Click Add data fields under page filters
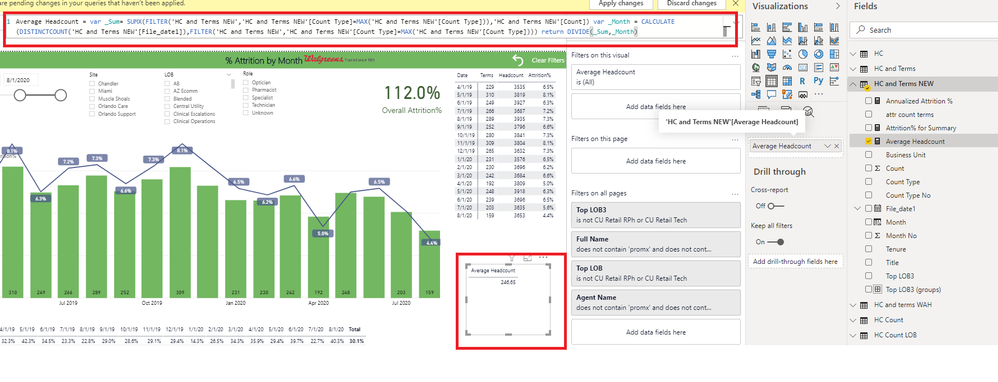The height and width of the screenshot is (382, 998). click(656, 161)
